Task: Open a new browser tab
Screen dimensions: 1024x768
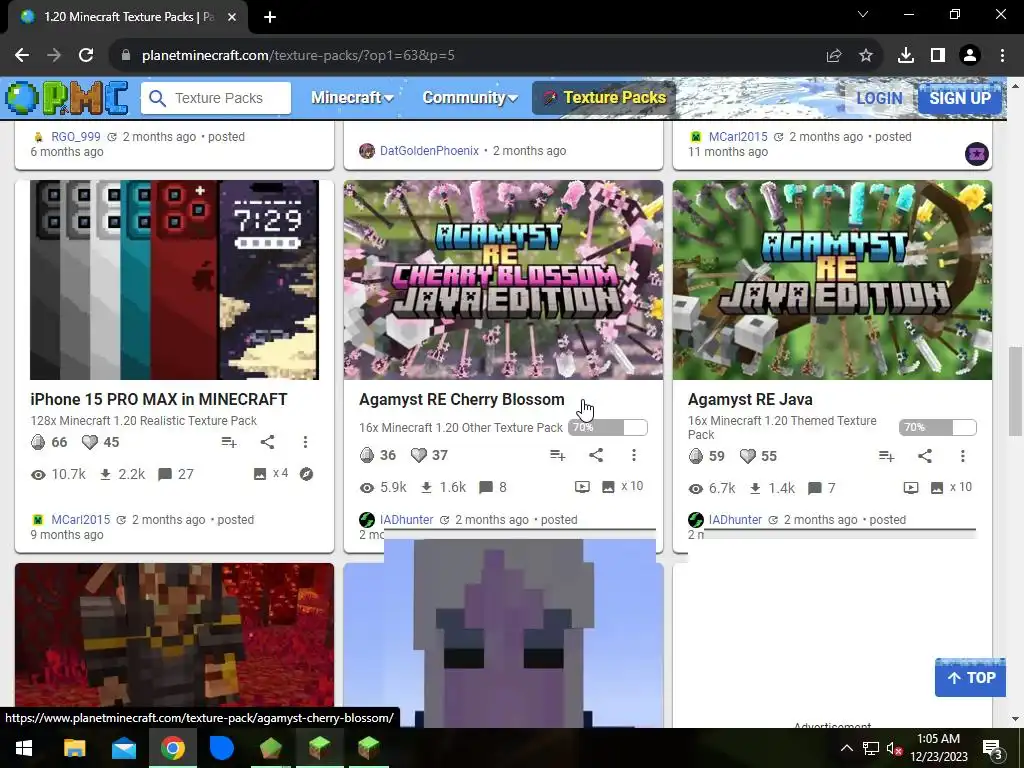Action: pos(270,17)
